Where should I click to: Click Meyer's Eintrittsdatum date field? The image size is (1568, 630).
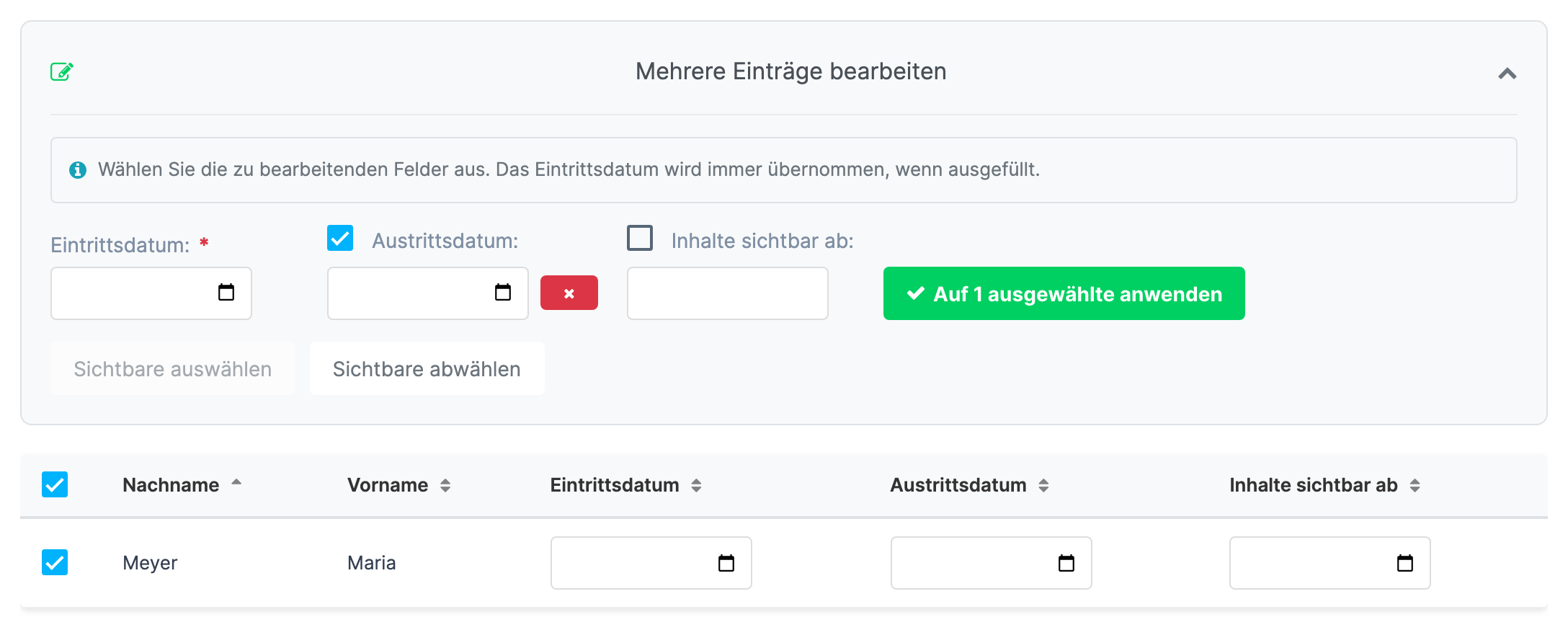click(651, 563)
